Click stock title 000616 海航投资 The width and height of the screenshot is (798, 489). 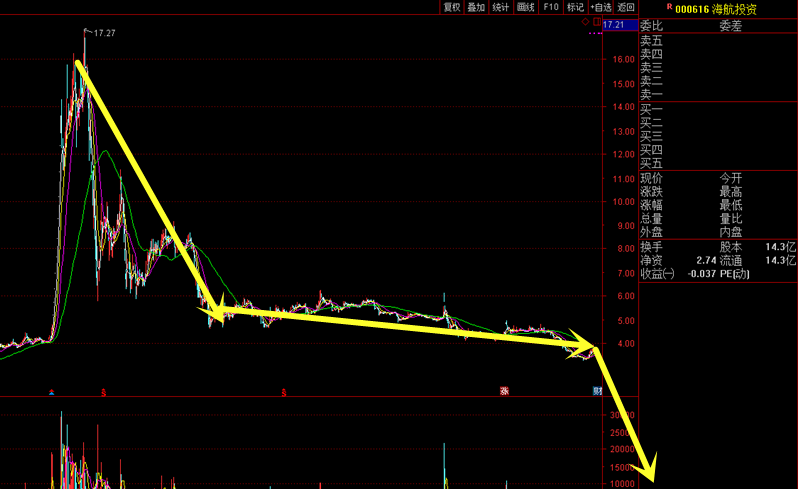[716, 9]
